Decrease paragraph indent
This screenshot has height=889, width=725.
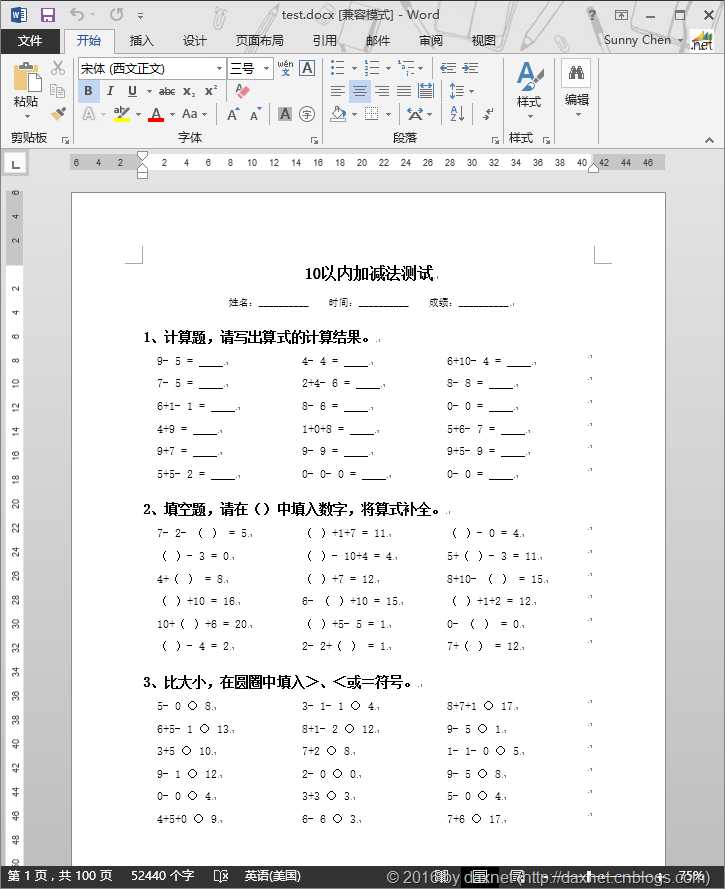pos(448,68)
